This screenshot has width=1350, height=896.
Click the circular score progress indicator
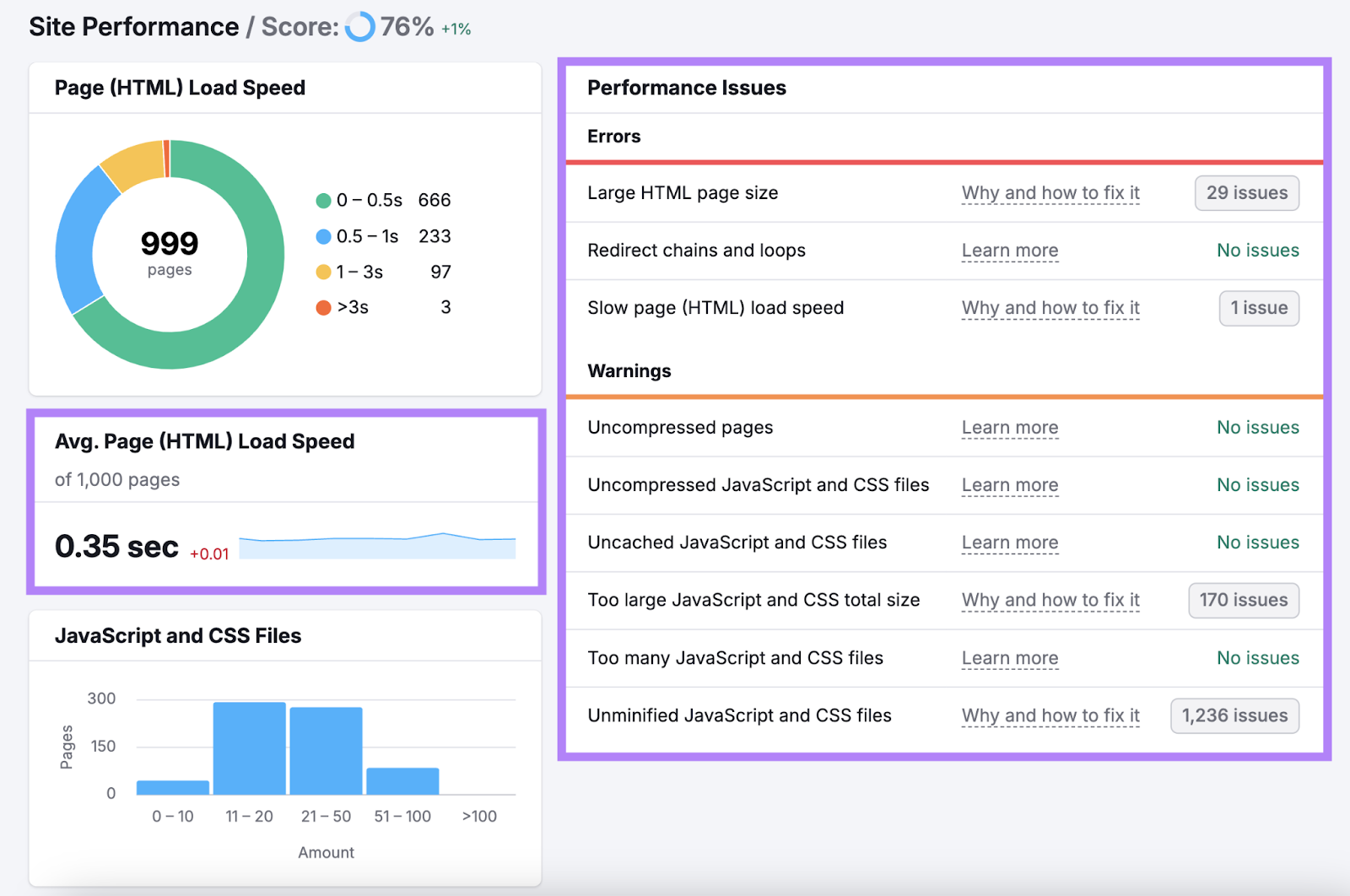[359, 26]
